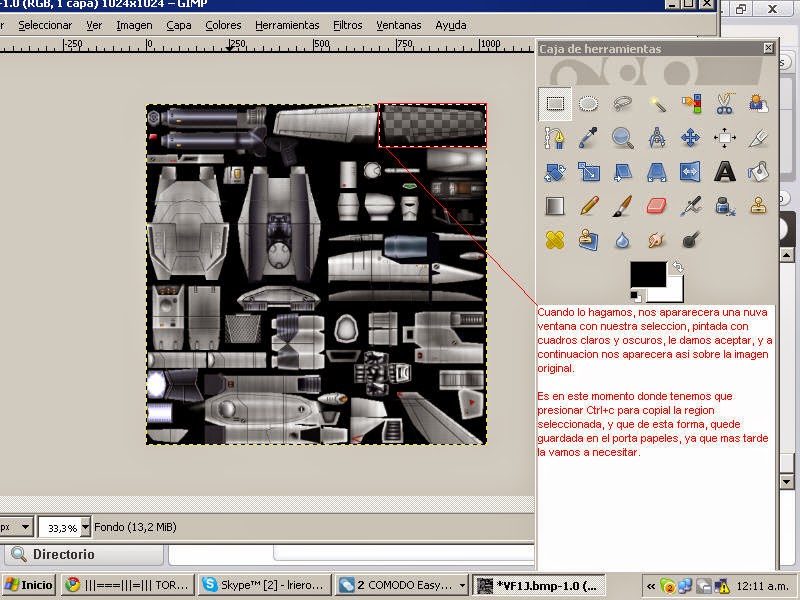Screen dimensions: 800x600
Task: Choose the Shear tool
Action: coord(622,172)
